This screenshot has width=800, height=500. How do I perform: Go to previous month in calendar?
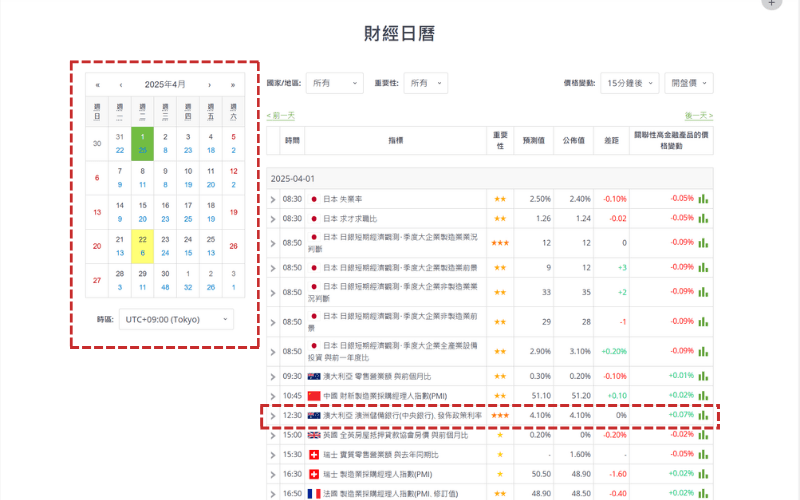coord(121,85)
